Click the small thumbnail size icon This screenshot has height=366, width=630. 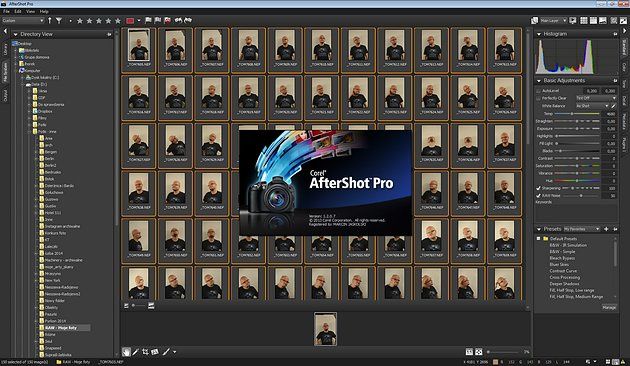point(127,306)
